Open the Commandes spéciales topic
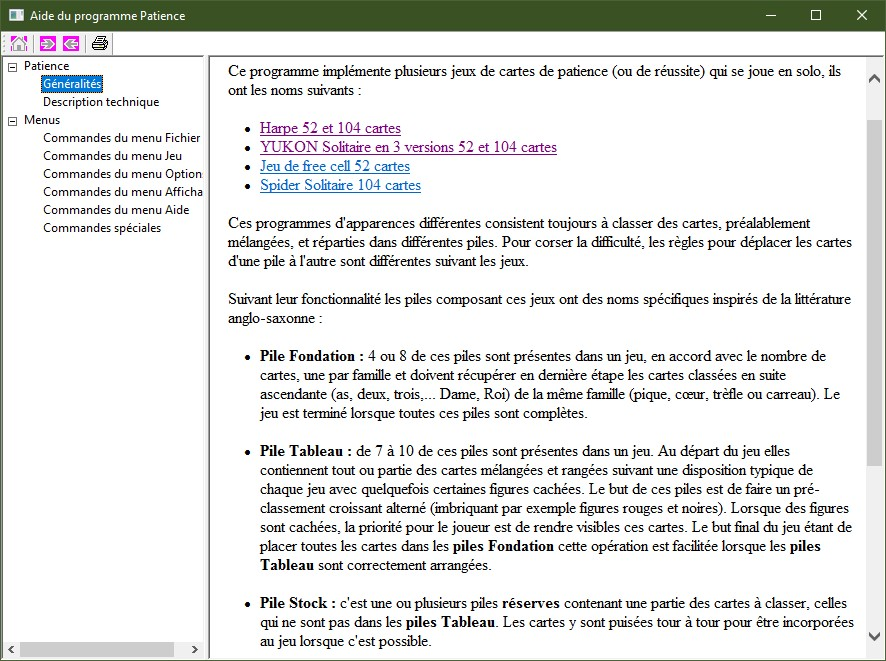The width and height of the screenshot is (886, 661). point(102,228)
